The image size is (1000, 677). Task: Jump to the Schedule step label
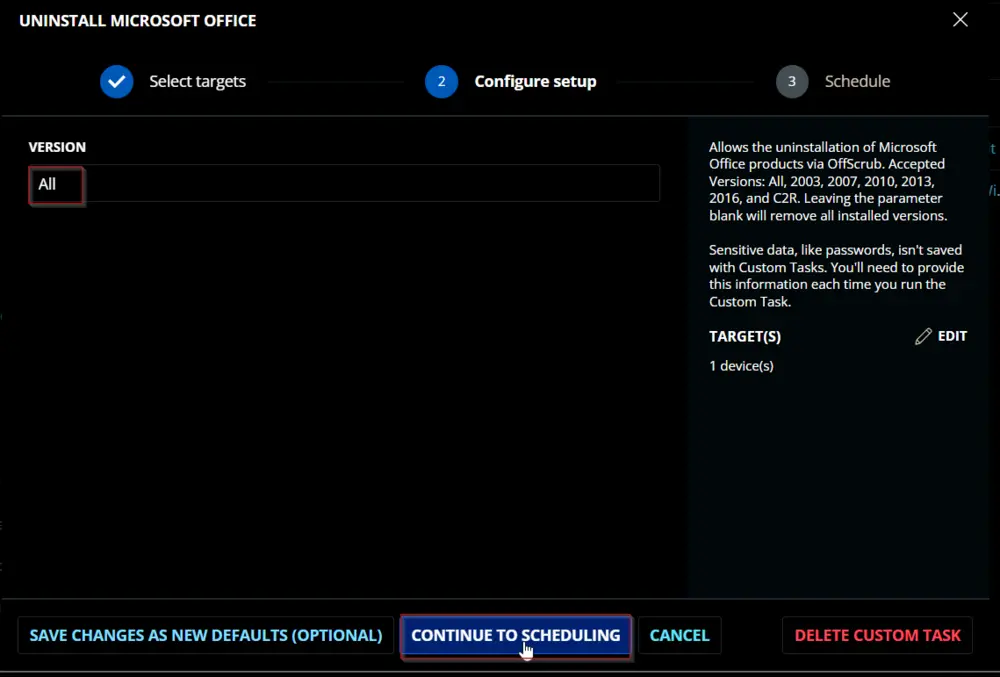[857, 82]
